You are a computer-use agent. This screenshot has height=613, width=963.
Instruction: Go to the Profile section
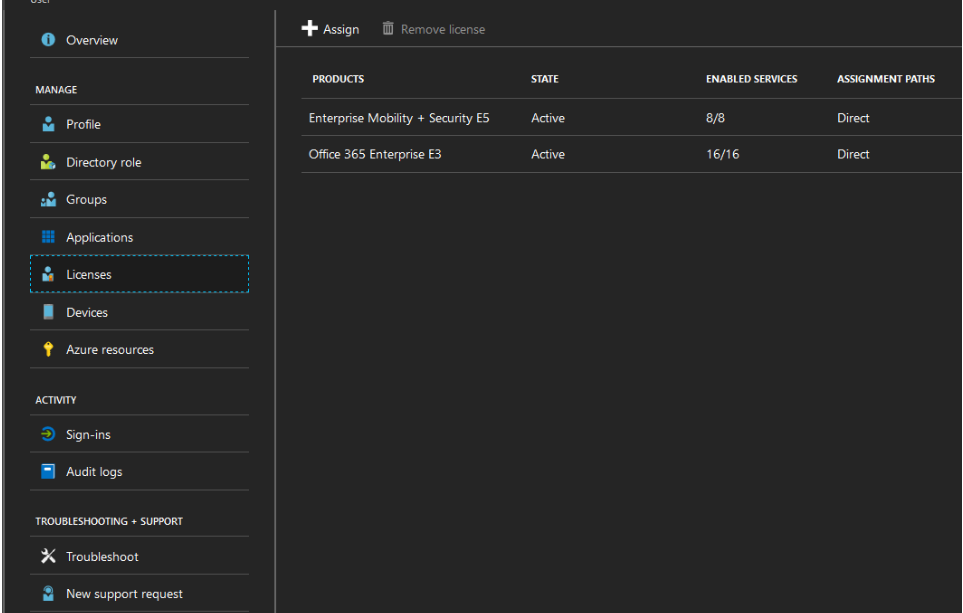point(139,124)
